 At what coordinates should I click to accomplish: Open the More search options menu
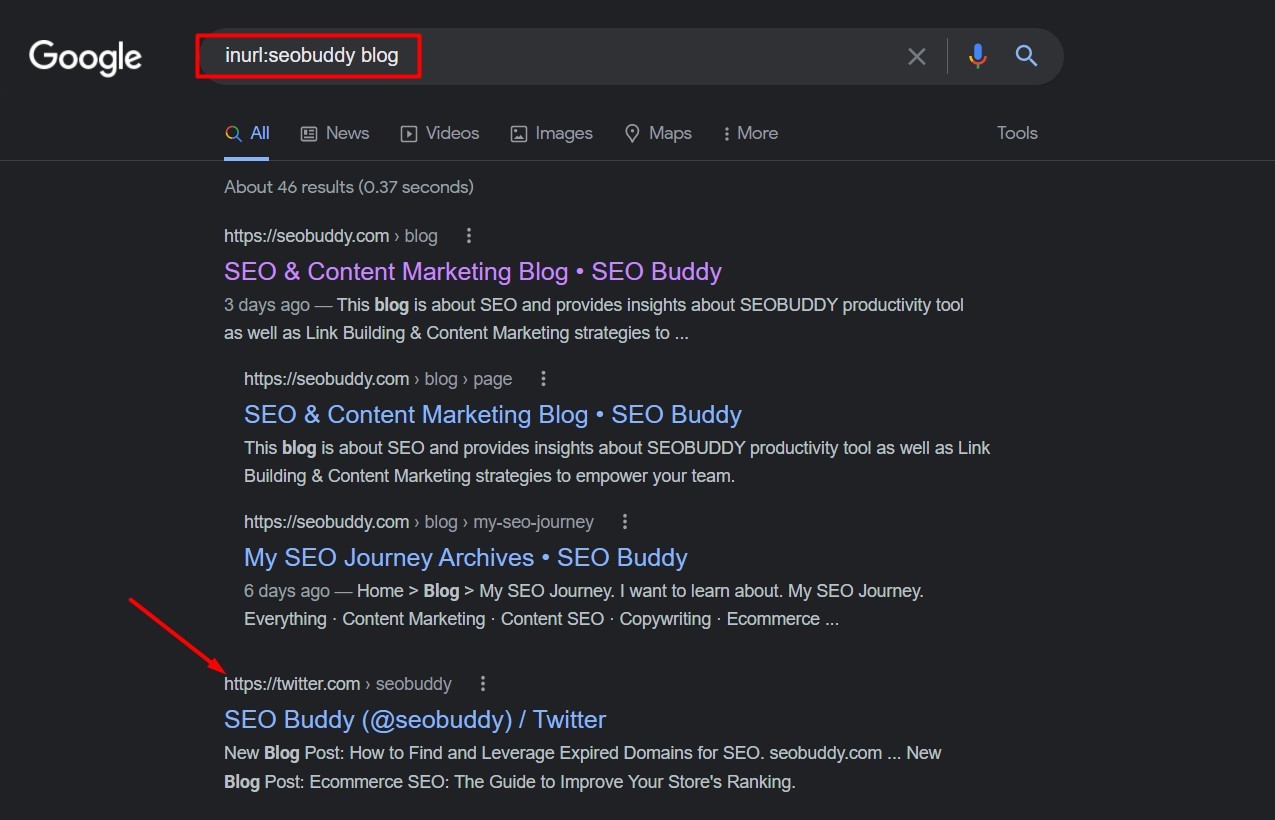(750, 133)
